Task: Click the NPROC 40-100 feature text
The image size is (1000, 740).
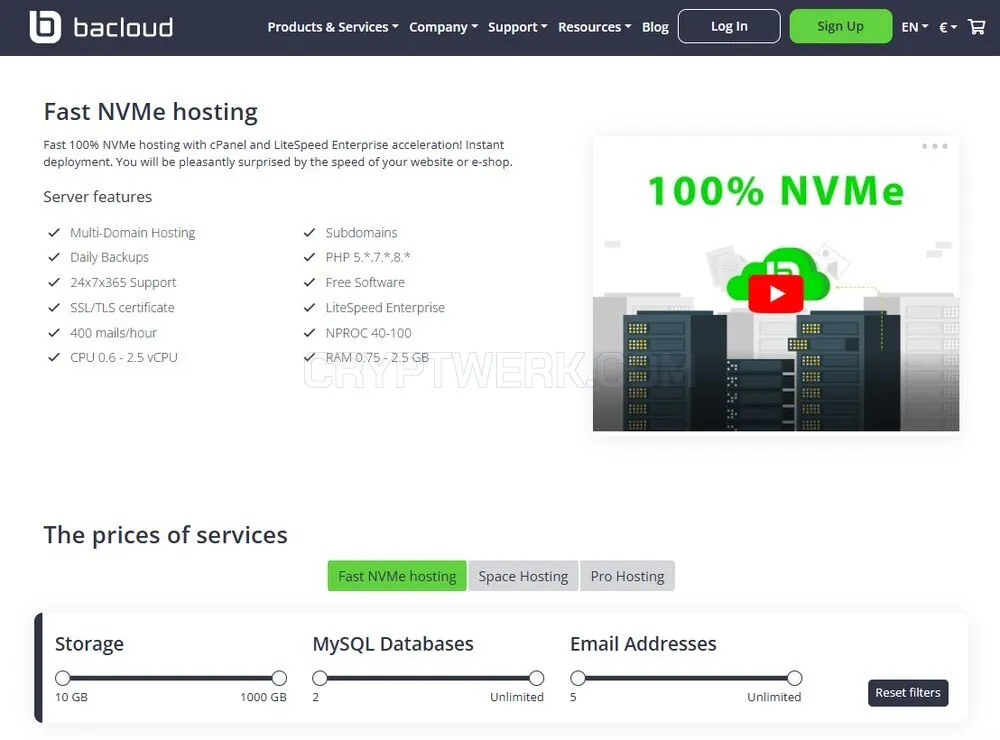Action: [369, 332]
